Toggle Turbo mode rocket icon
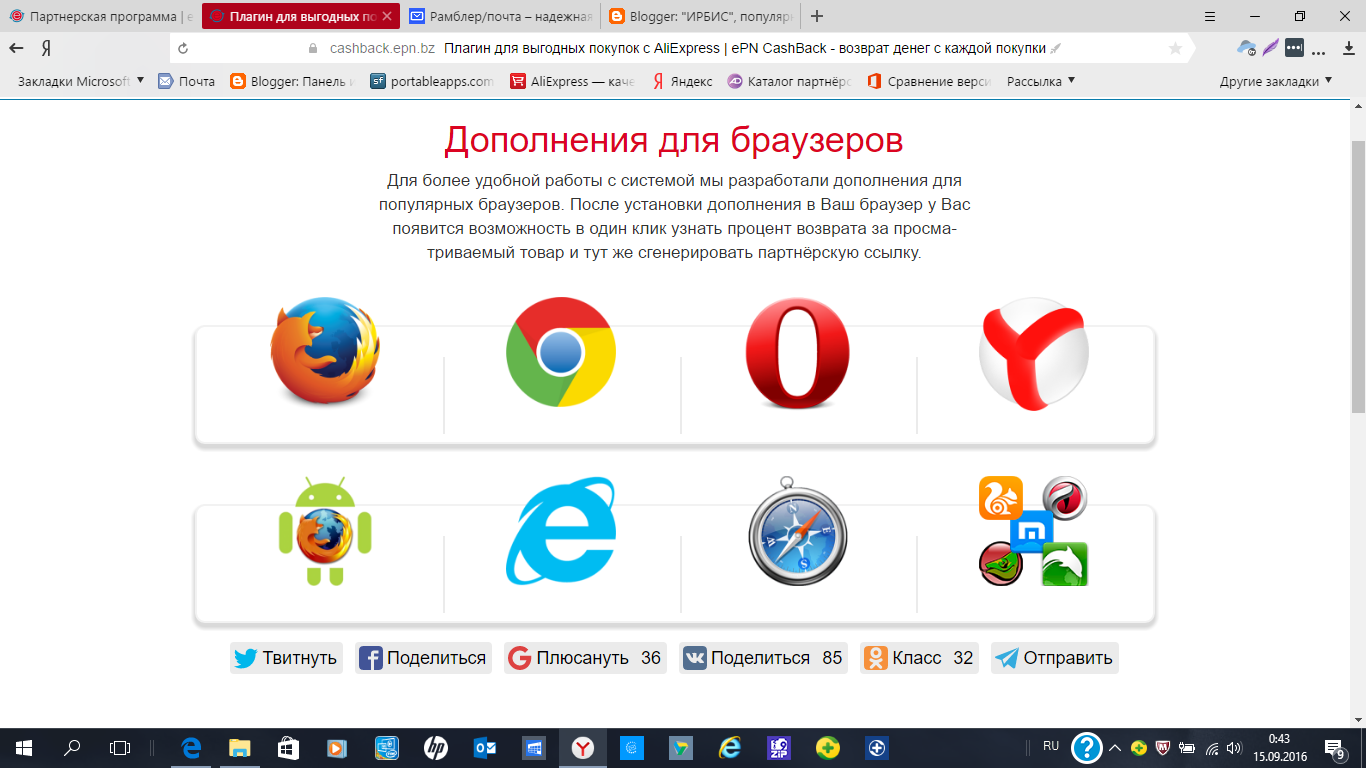The height and width of the screenshot is (768, 1366). pos(1056,48)
